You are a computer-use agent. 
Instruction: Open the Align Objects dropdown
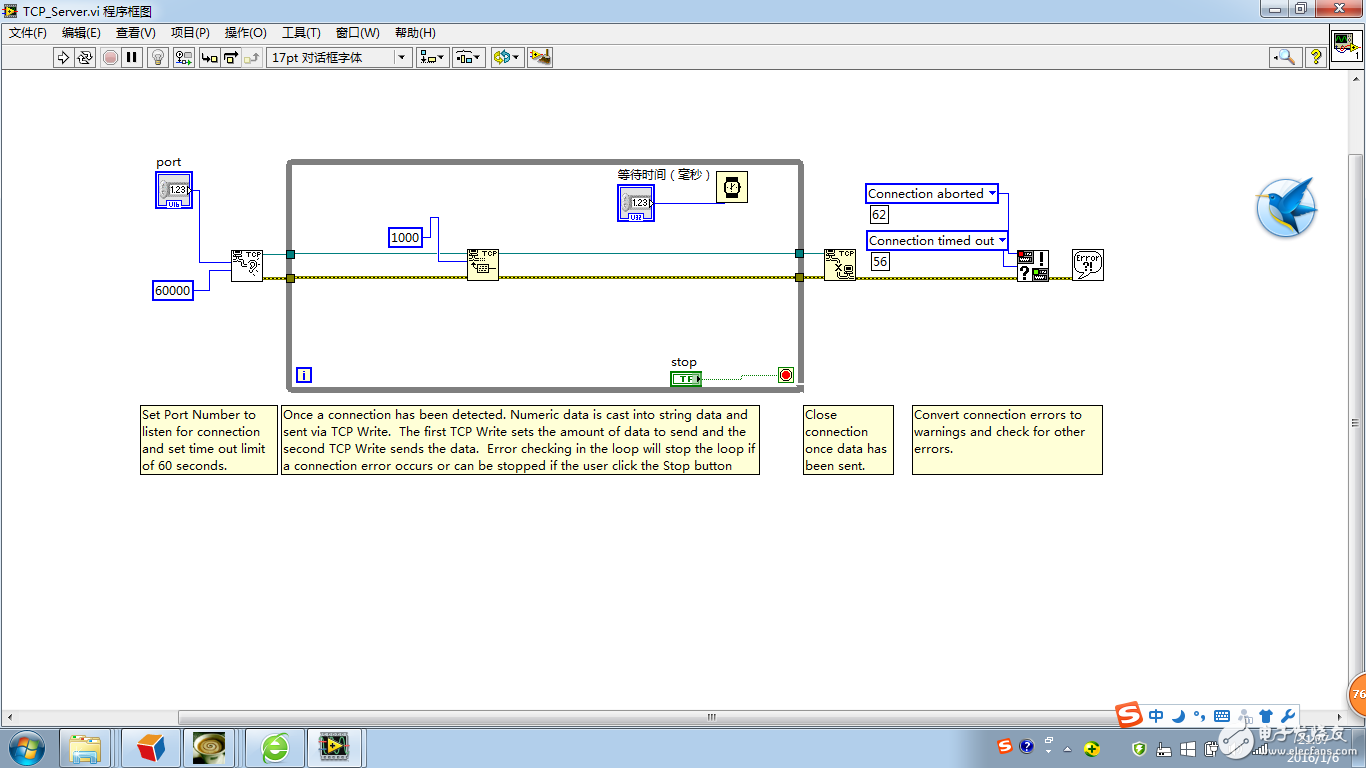pos(433,57)
